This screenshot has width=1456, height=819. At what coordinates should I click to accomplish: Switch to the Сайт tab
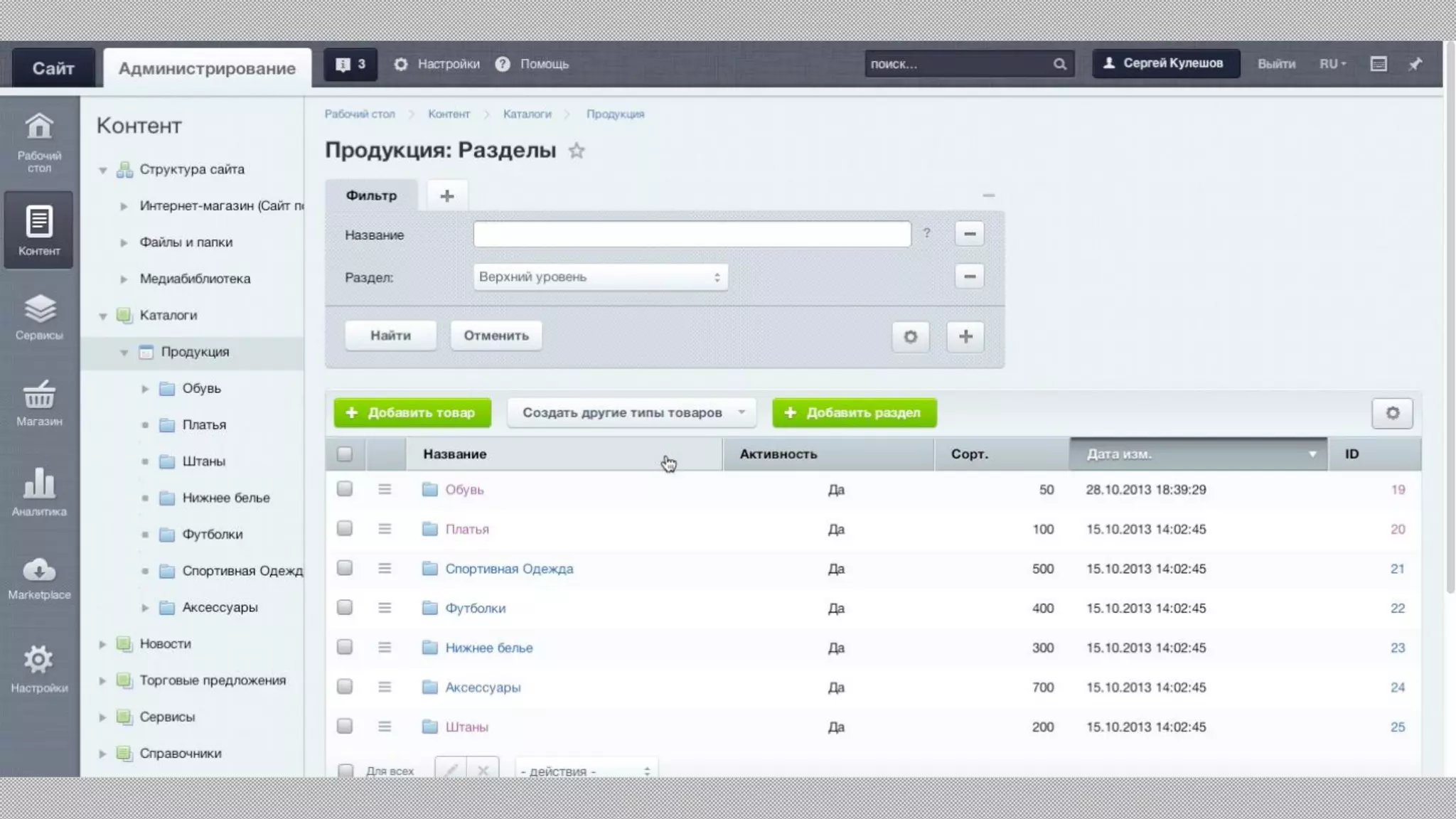(53, 68)
